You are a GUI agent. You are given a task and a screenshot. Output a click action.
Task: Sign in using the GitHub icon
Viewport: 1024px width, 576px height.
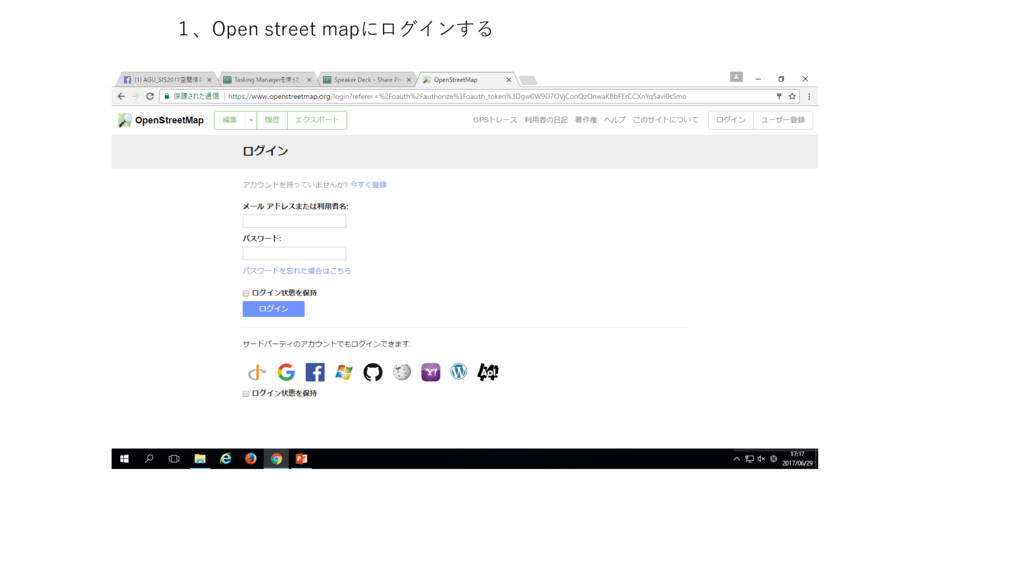[372, 372]
